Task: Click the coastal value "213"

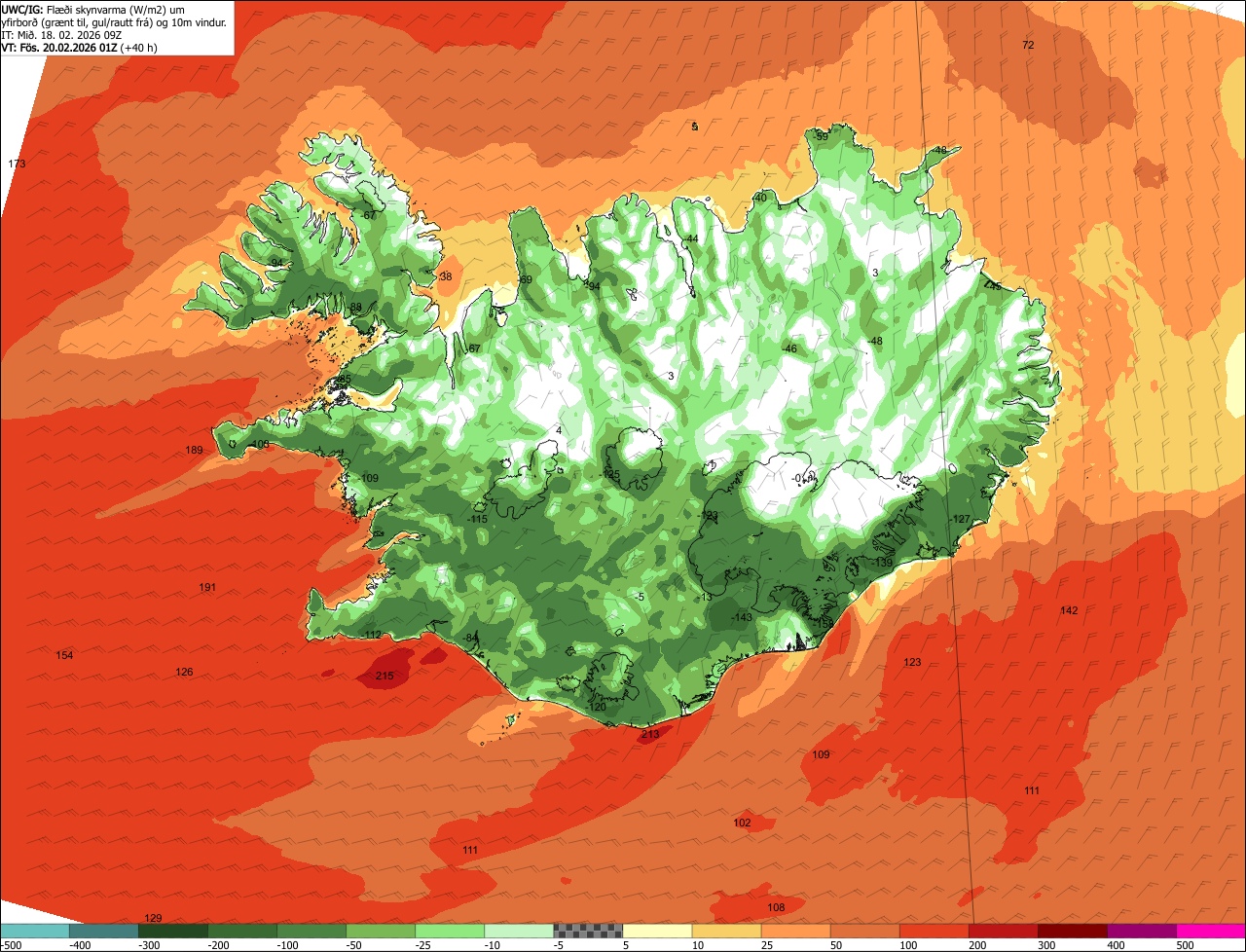Action: click(x=650, y=734)
